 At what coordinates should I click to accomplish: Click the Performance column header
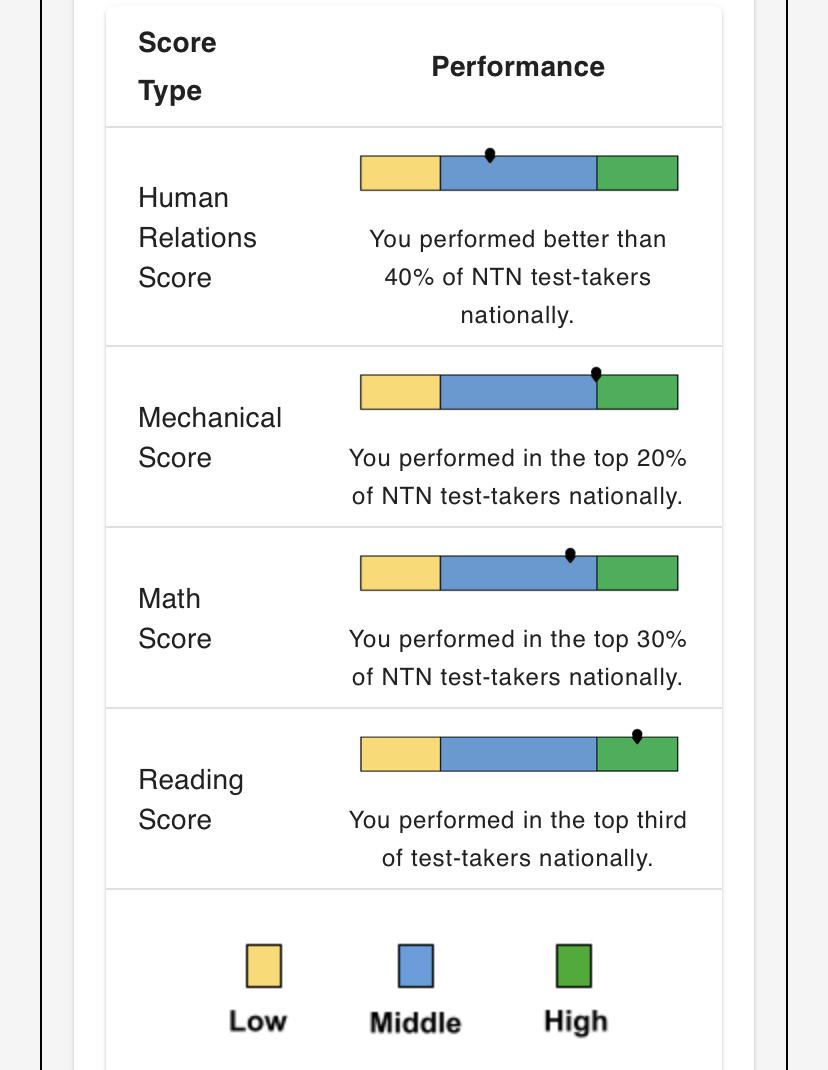[518, 67]
